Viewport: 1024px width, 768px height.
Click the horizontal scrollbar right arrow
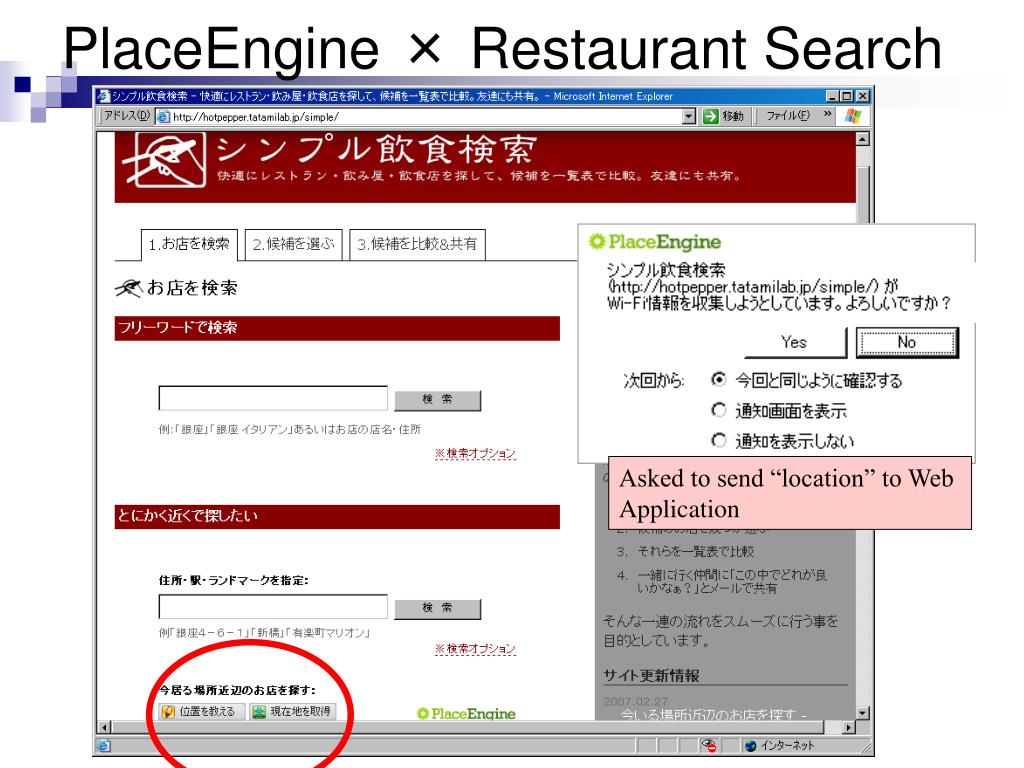coord(848,728)
